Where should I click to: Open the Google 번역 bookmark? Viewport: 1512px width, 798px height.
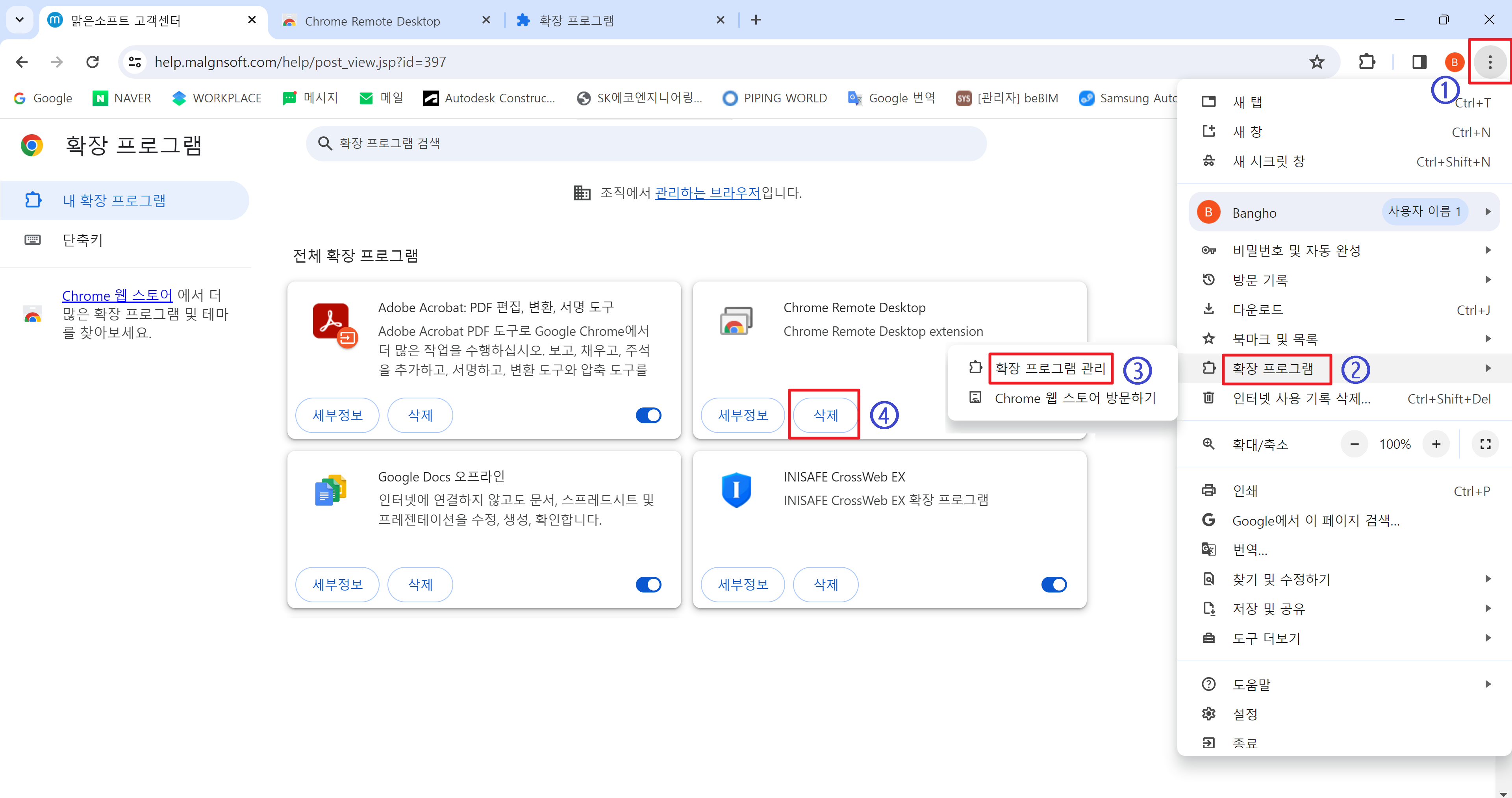coord(891,98)
